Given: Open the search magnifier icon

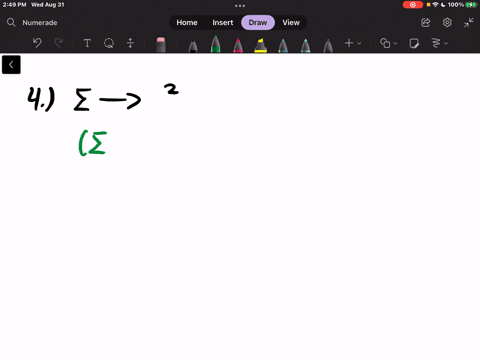Looking at the screenshot, I should [11, 22].
